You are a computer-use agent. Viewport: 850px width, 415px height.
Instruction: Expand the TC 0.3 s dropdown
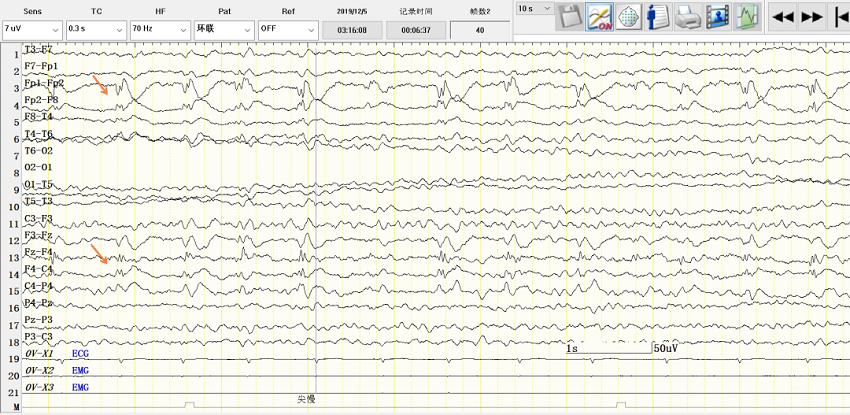95,29
